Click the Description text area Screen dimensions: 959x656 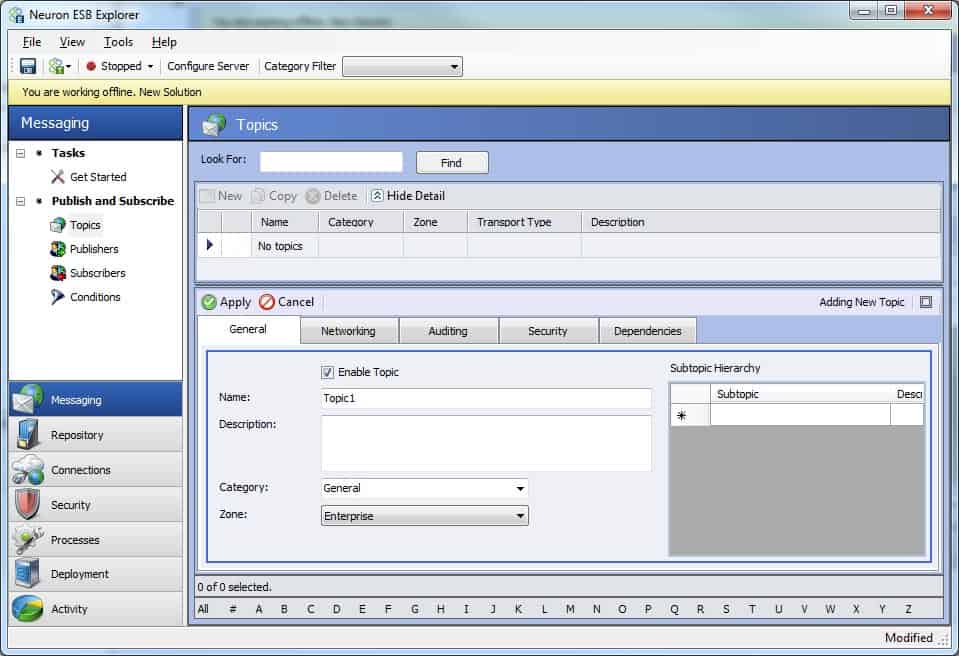pyautogui.click(x=486, y=443)
